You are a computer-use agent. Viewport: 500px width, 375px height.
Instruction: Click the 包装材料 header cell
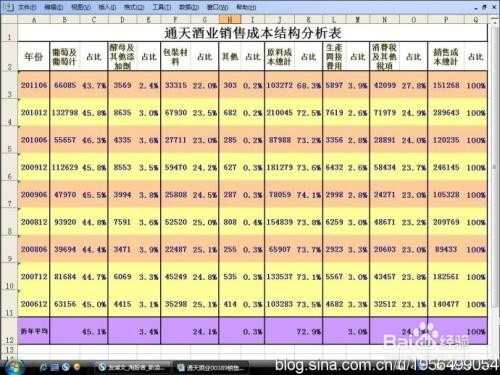(x=175, y=57)
